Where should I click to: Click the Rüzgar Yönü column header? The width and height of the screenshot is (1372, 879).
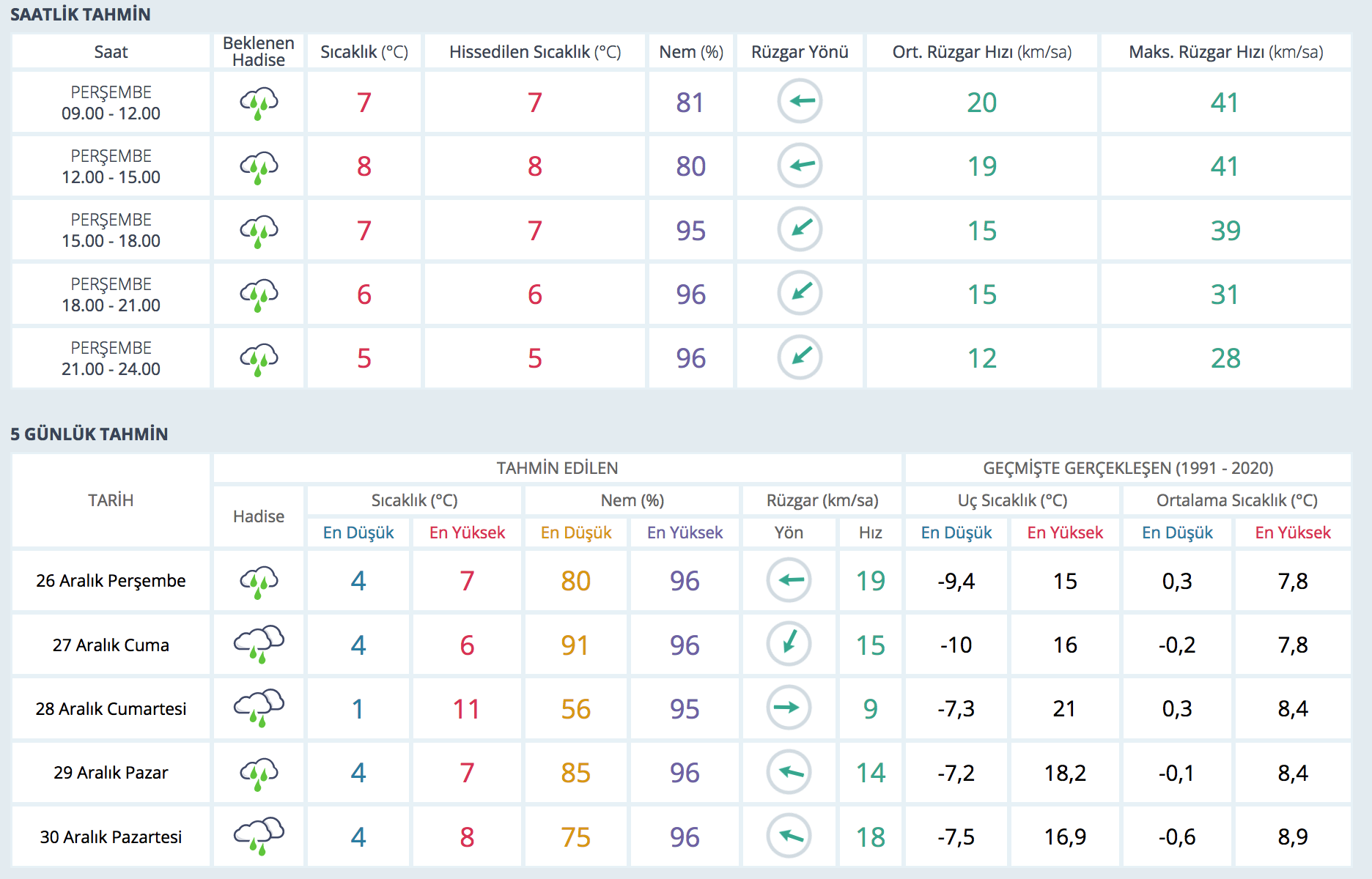(800, 52)
